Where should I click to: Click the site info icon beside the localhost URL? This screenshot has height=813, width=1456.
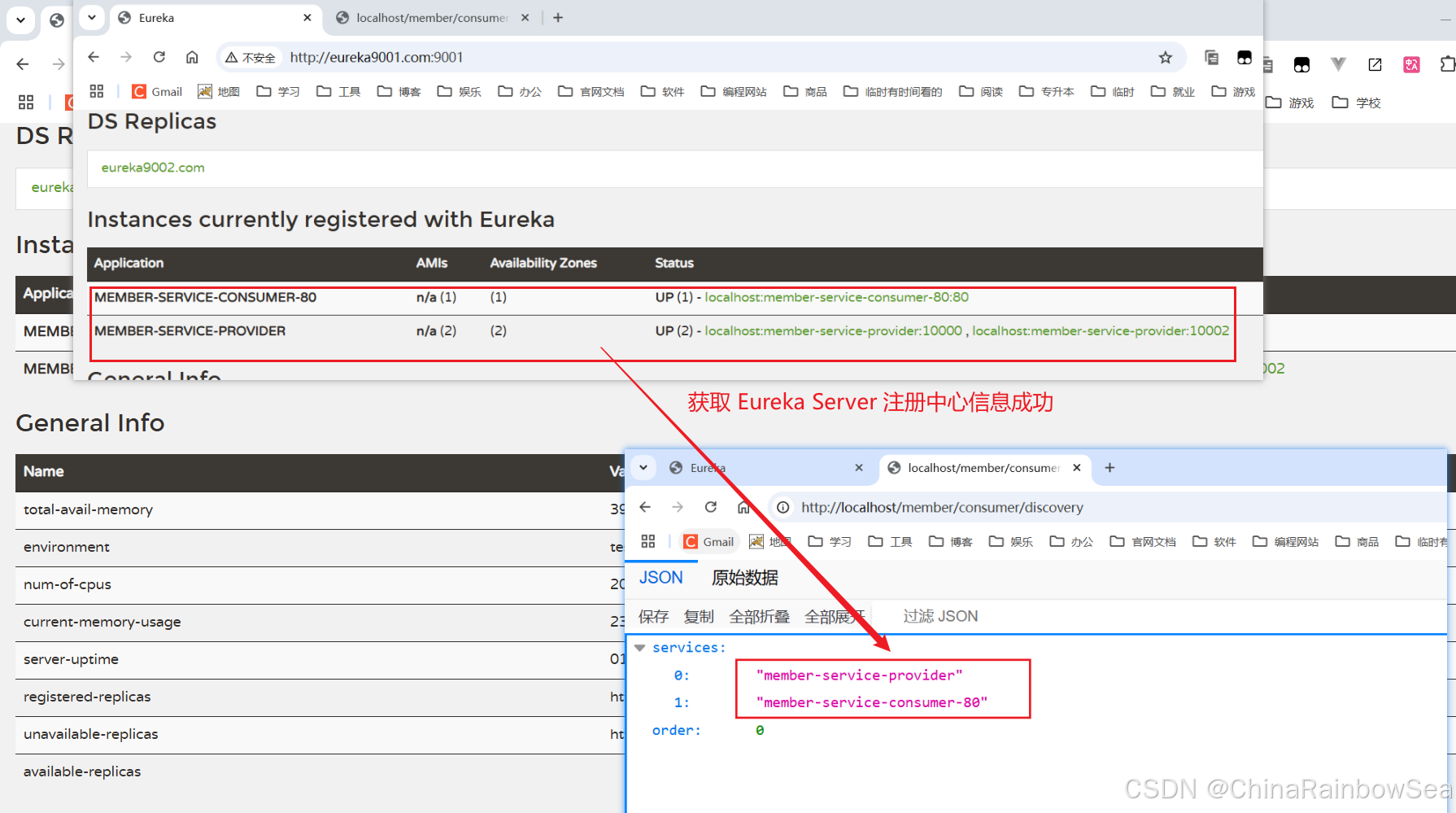782,508
